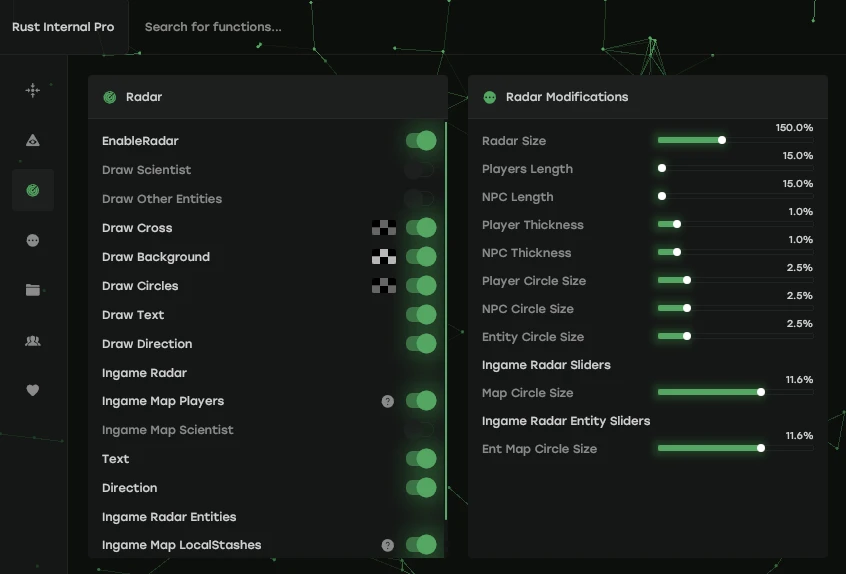Adjust the NPC Circle Size slider
846x574 pixels.
[x=735, y=308]
